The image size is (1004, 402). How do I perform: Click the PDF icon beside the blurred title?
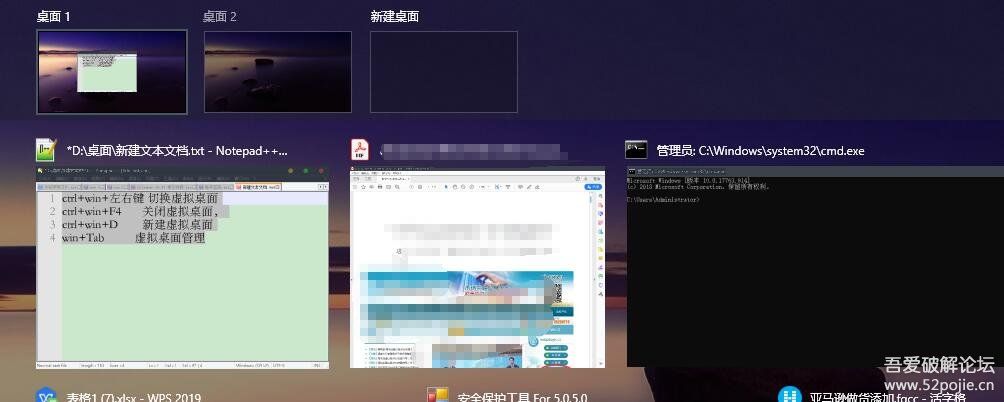(x=360, y=150)
